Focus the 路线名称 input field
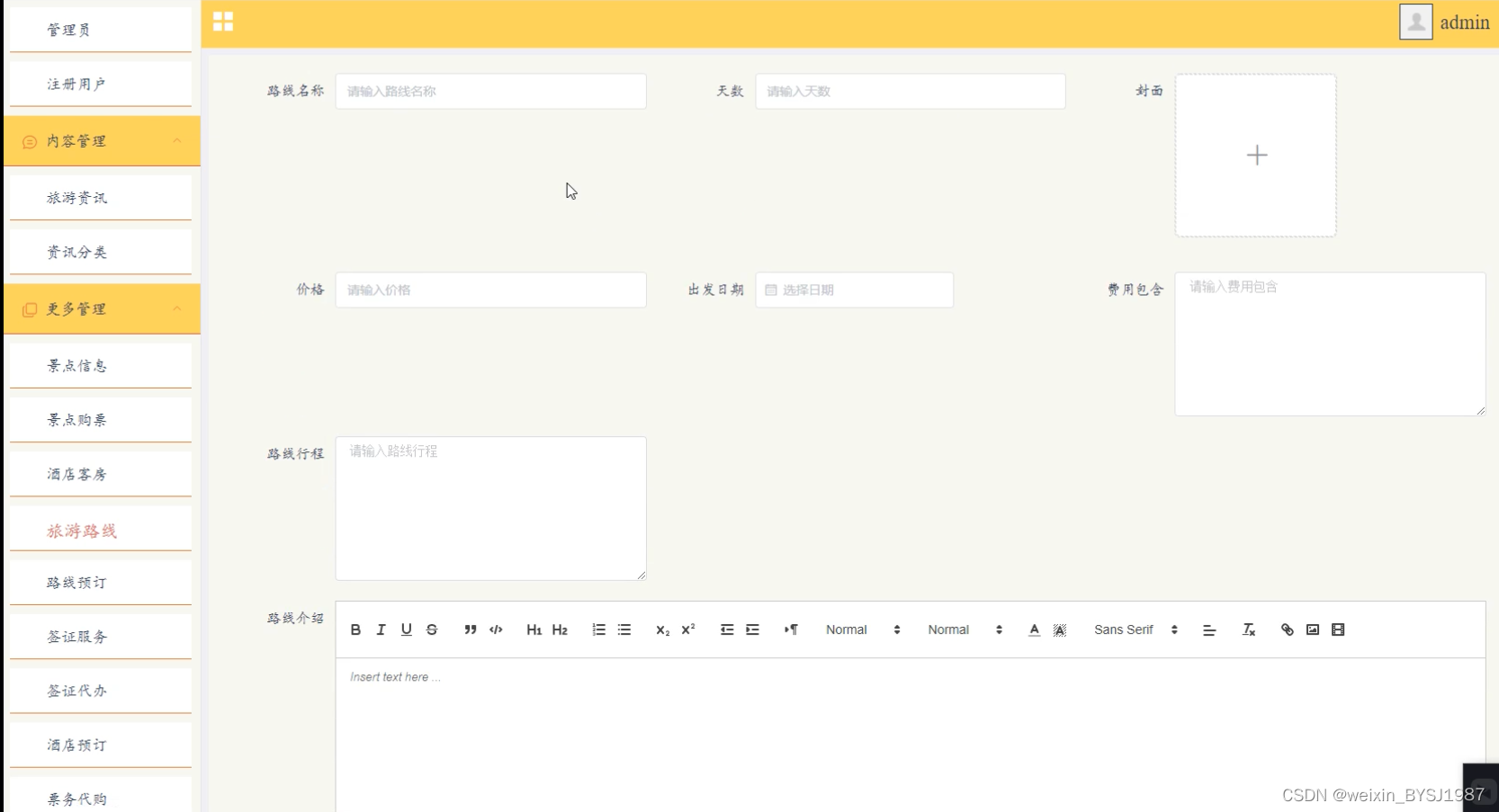The width and height of the screenshot is (1499, 812). pos(490,91)
